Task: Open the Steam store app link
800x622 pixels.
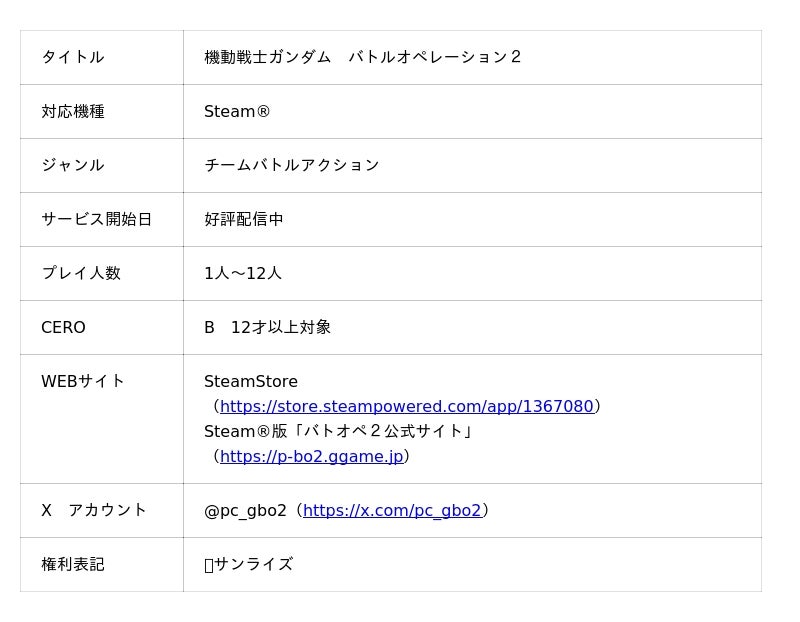Action: click(407, 407)
